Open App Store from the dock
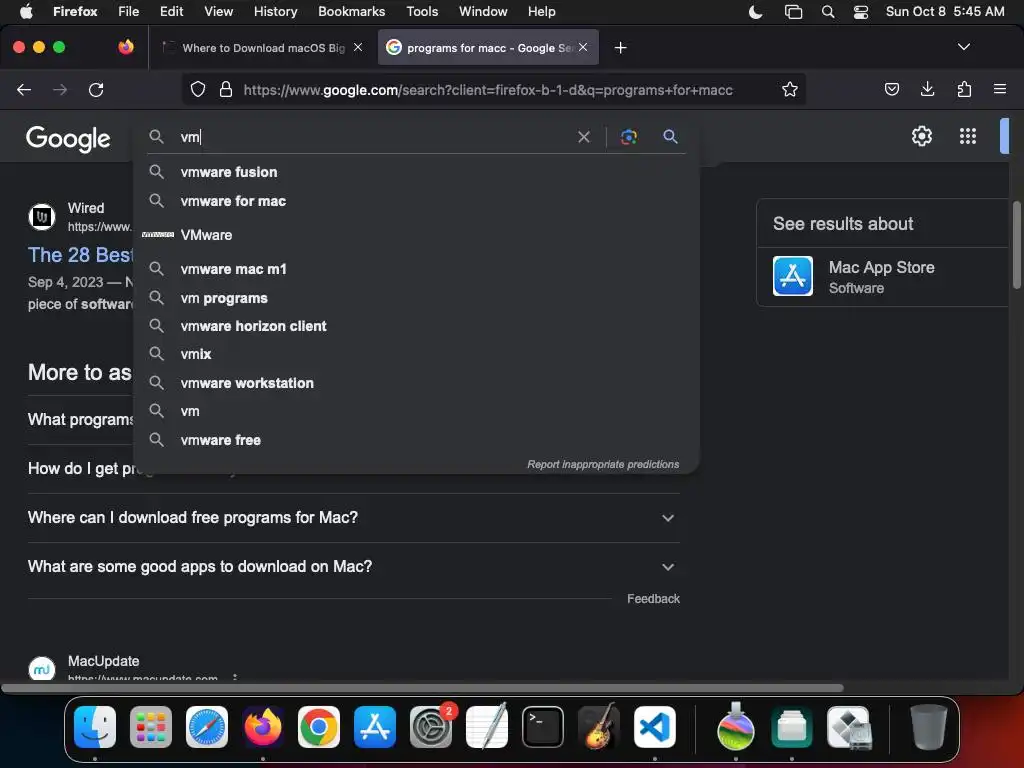Image resolution: width=1024 pixels, height=768 pixels. (375, 727)
